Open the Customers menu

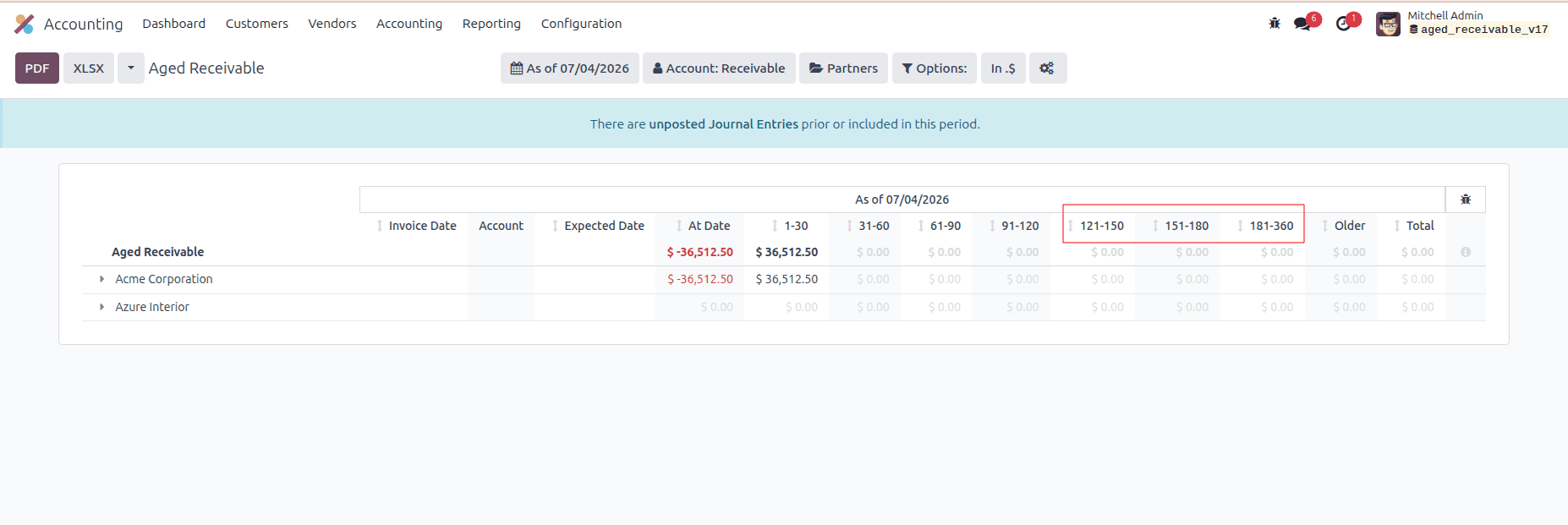click(x=257, y=24)
